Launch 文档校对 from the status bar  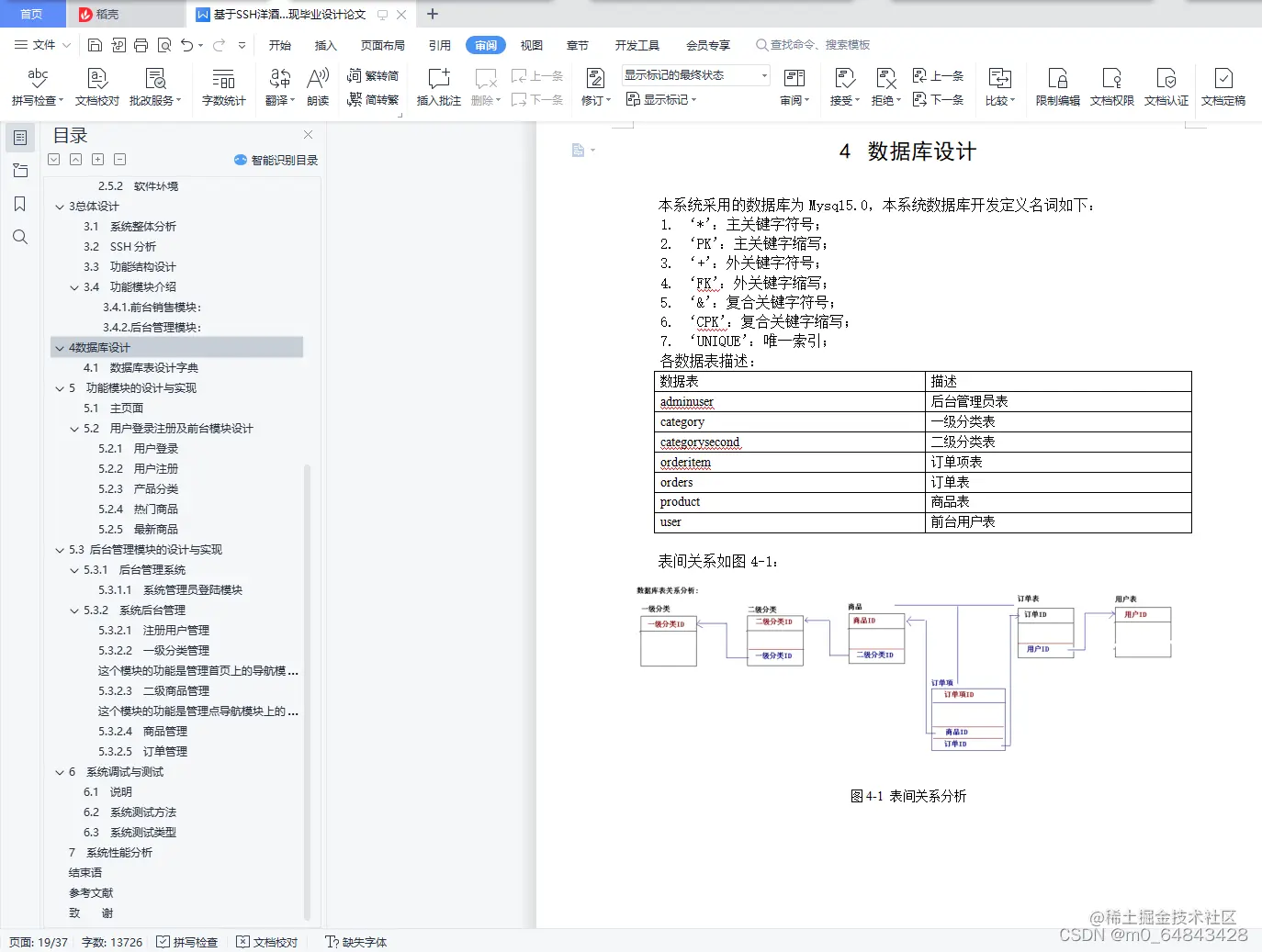[267, 942]
